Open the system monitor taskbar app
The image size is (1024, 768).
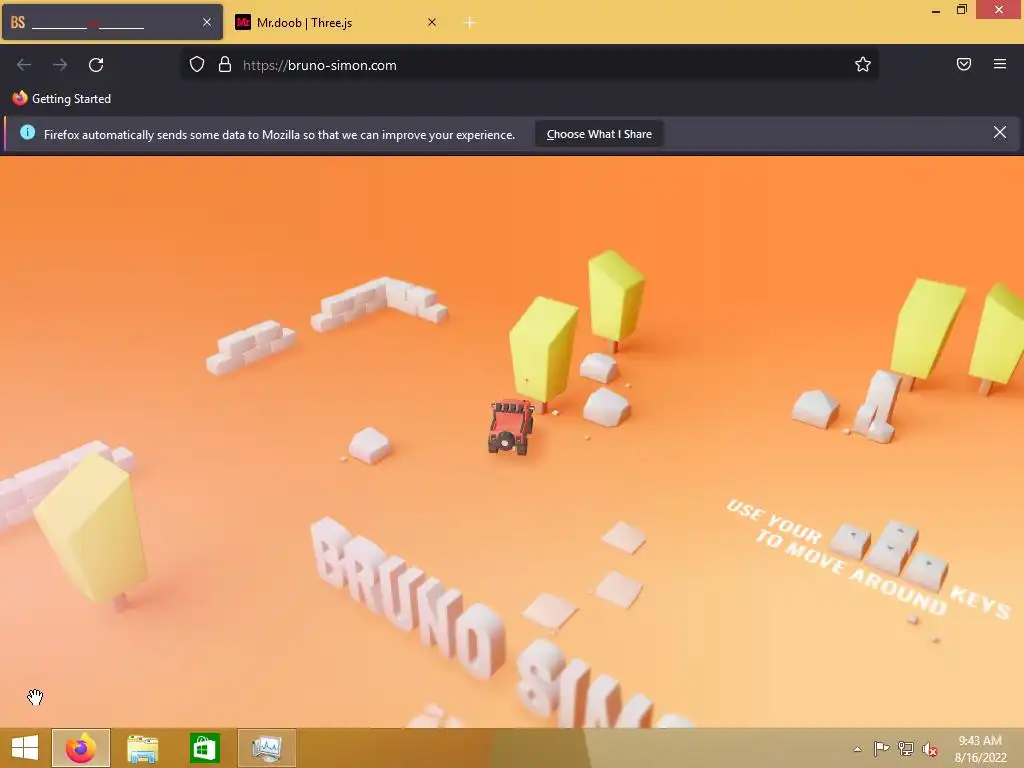[266, 748]
